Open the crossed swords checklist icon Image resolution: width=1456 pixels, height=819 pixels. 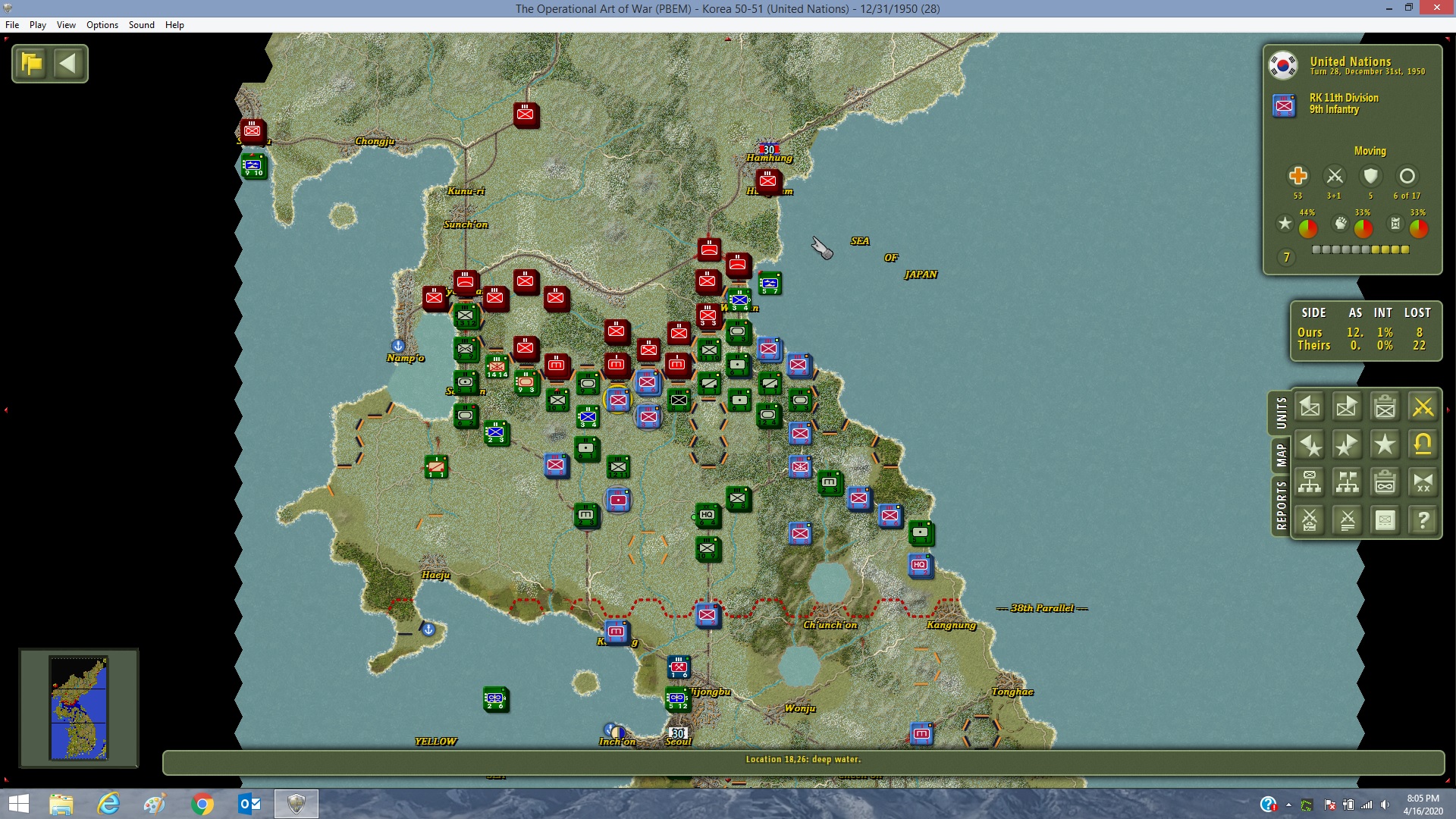click(1310, 520)
